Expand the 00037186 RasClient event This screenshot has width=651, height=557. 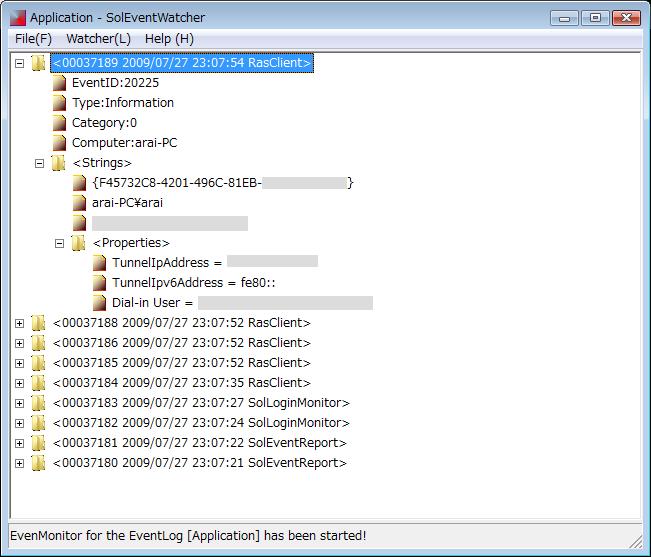tap(20, 343)
